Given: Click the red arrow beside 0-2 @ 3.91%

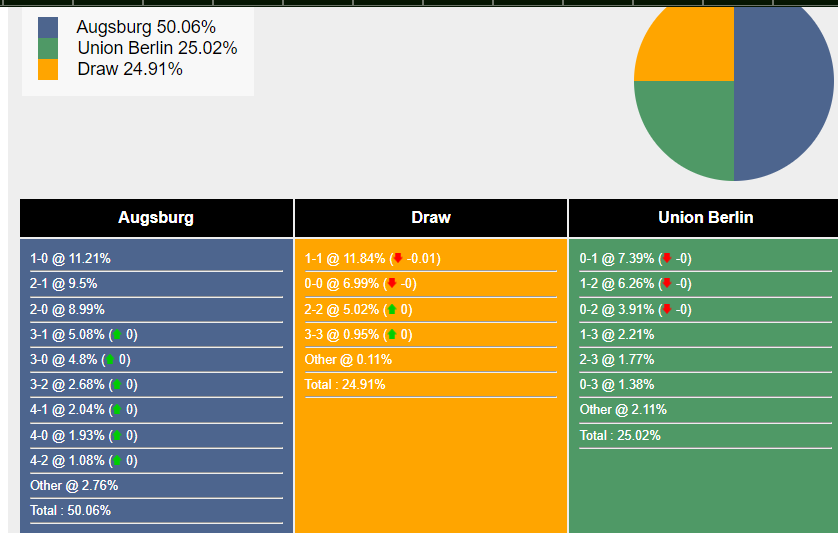Looking at the screenshot, I should pyautogui.click(x=666, y=310).
